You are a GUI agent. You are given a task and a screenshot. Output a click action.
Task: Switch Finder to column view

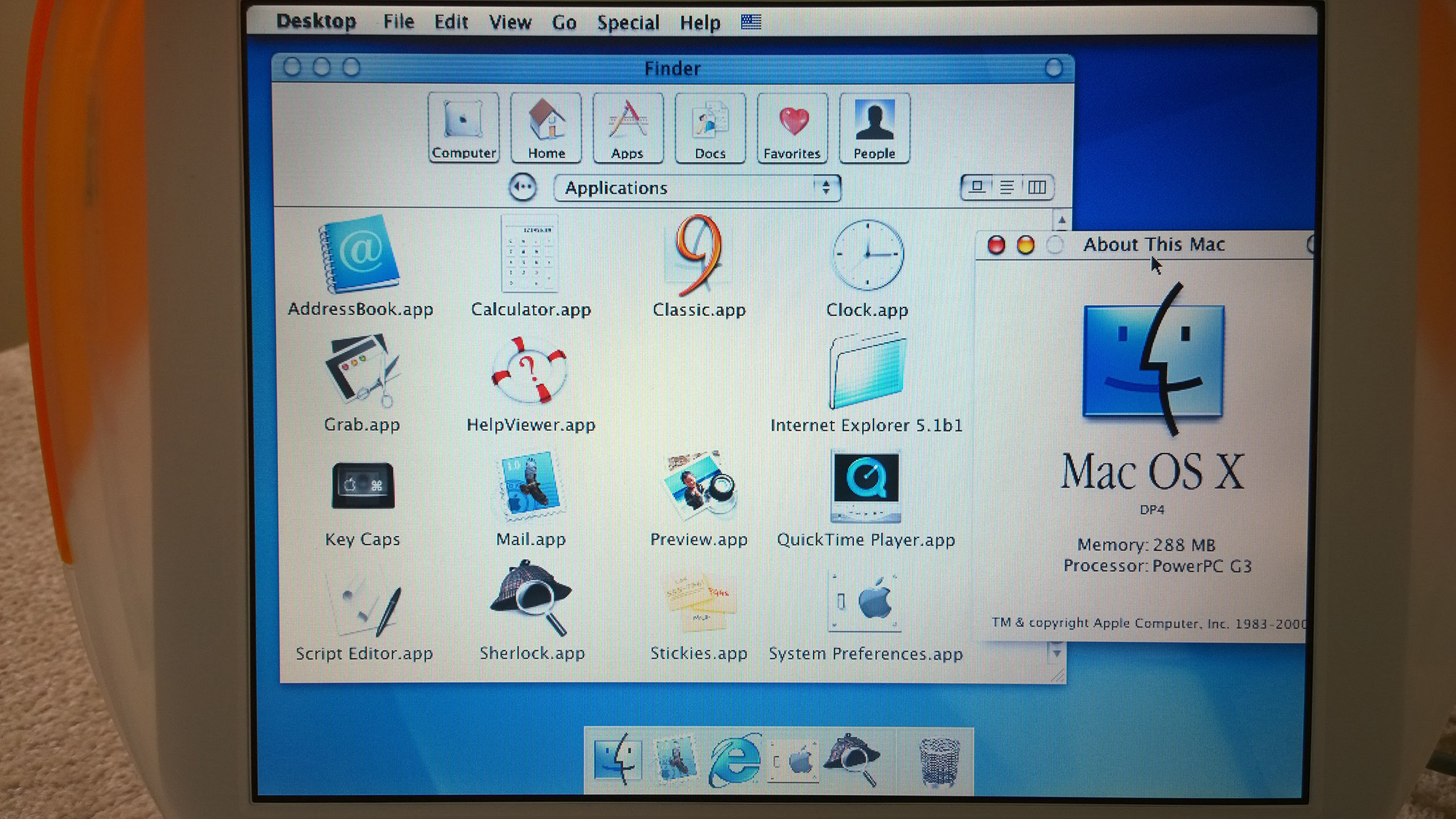[x=1037, y=187]
